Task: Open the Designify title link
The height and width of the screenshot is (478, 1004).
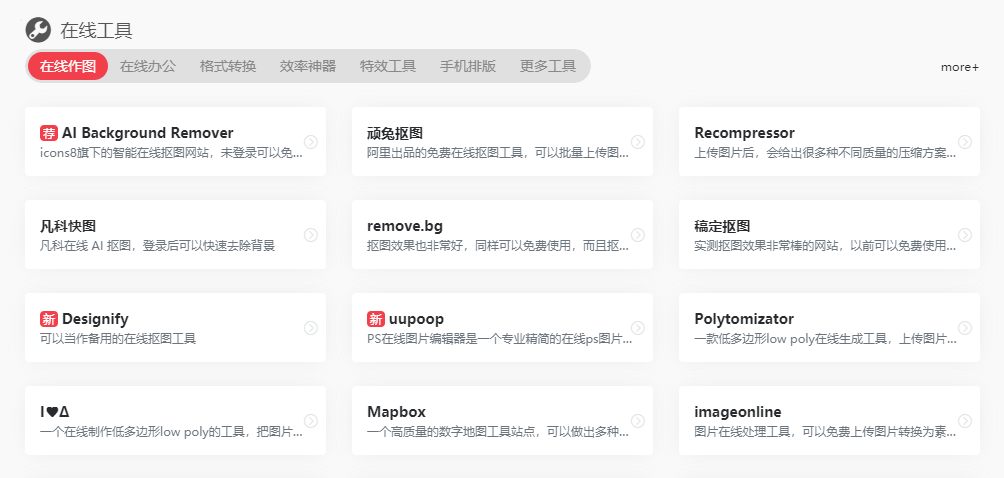Action: pos(95,319)
